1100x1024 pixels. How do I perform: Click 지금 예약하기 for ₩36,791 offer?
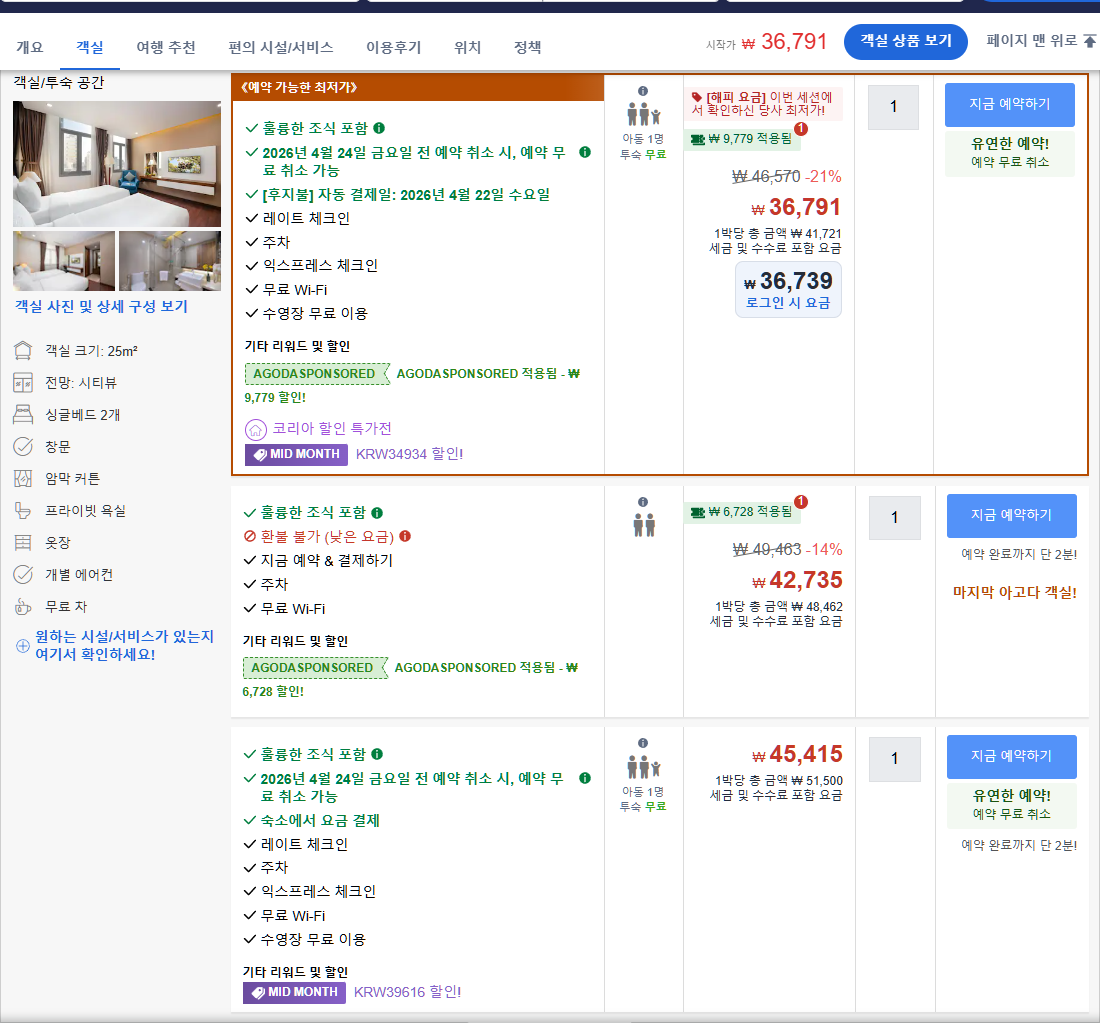point(1010,105)
